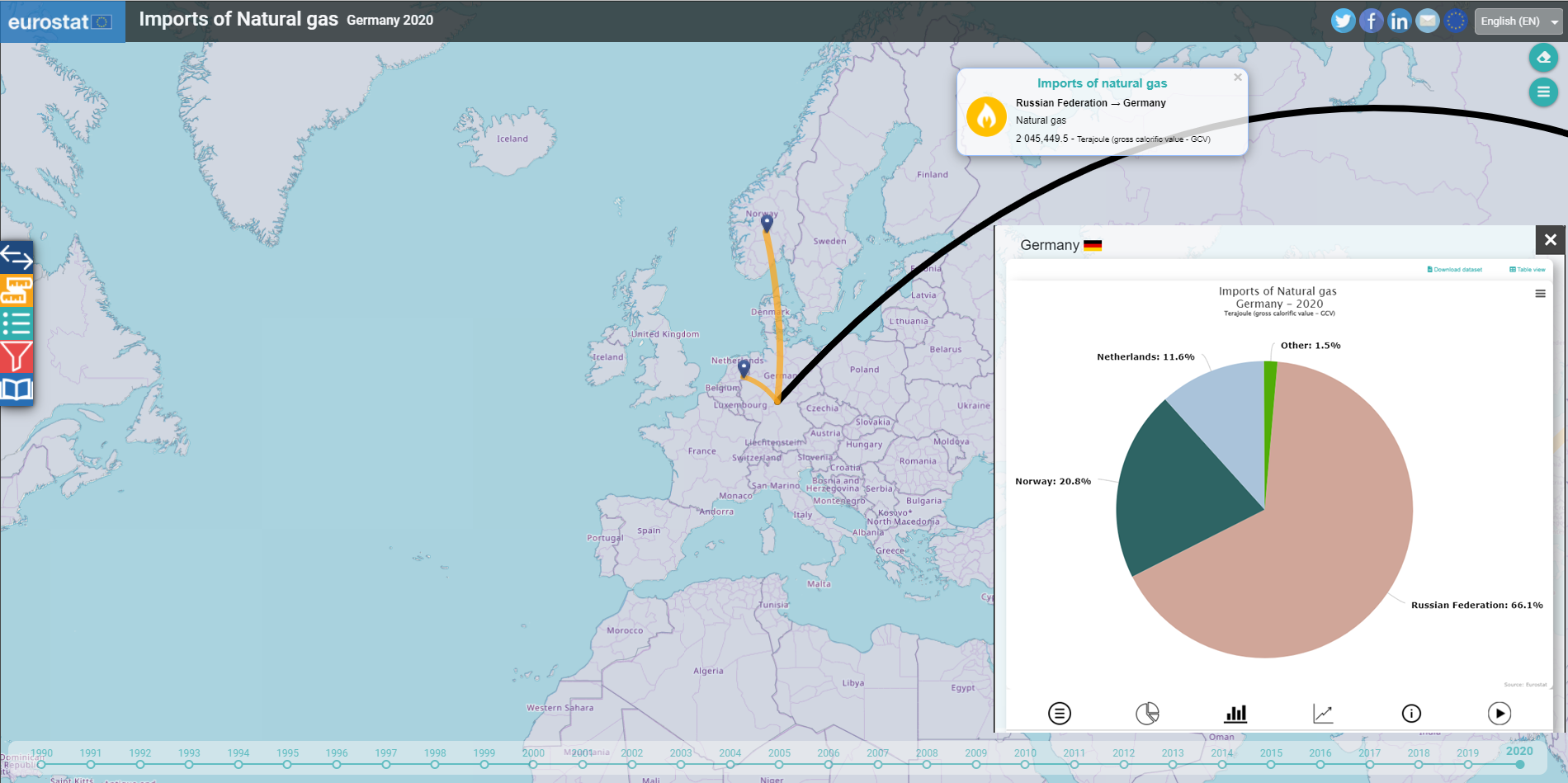This screenshot has height=783, width=1568.
Task: Select the bar chart view icon
Action: point(1235,713)
